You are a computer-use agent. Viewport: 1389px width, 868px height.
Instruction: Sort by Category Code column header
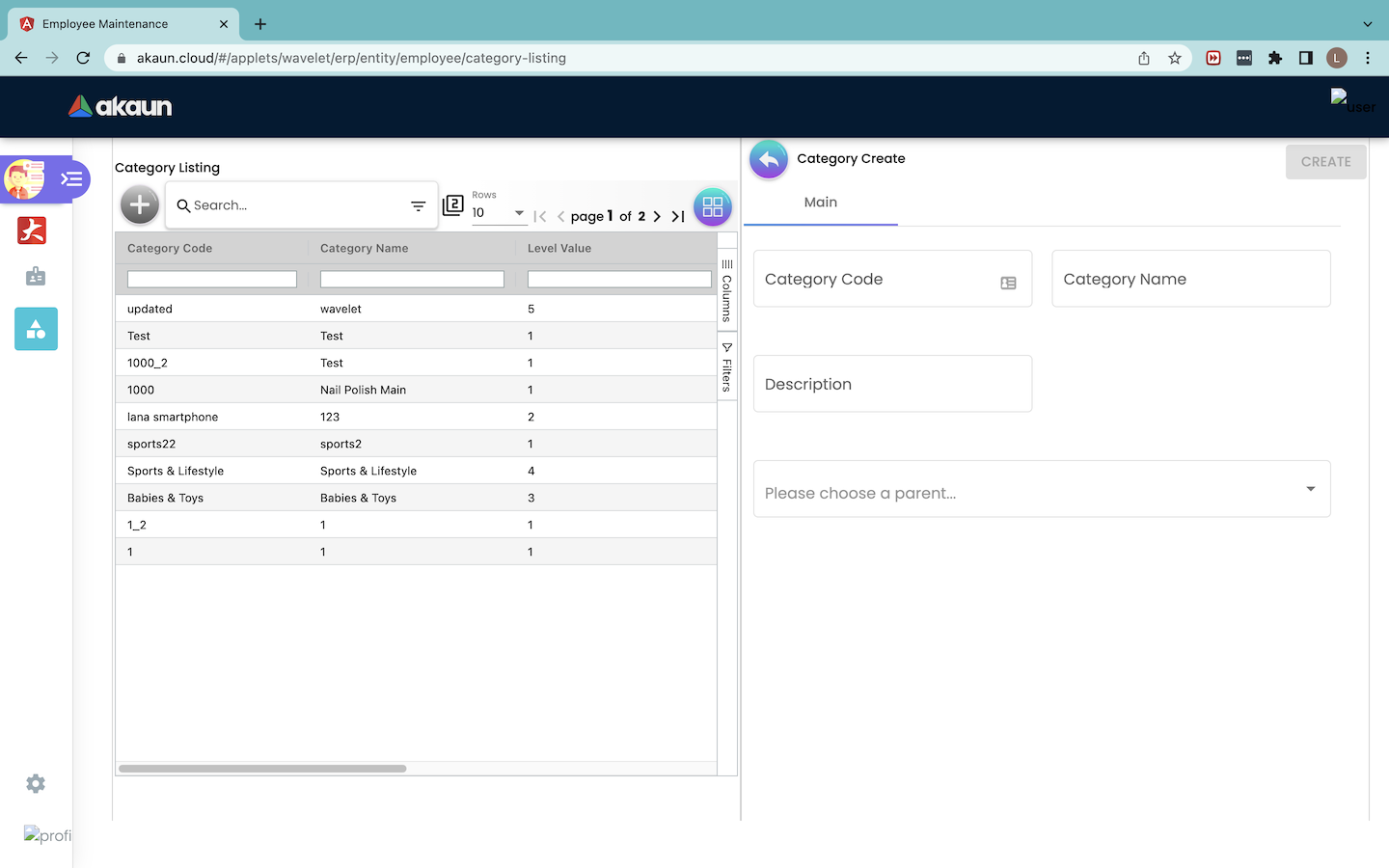[x=170, y=249]
